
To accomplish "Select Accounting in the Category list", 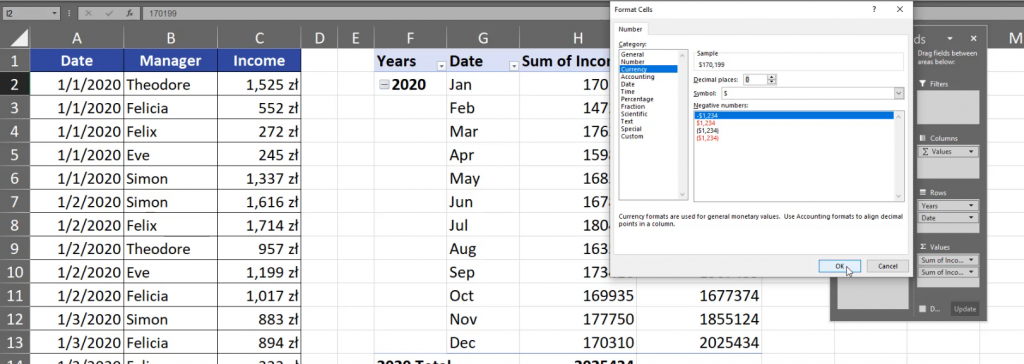I will click(637, 76).
